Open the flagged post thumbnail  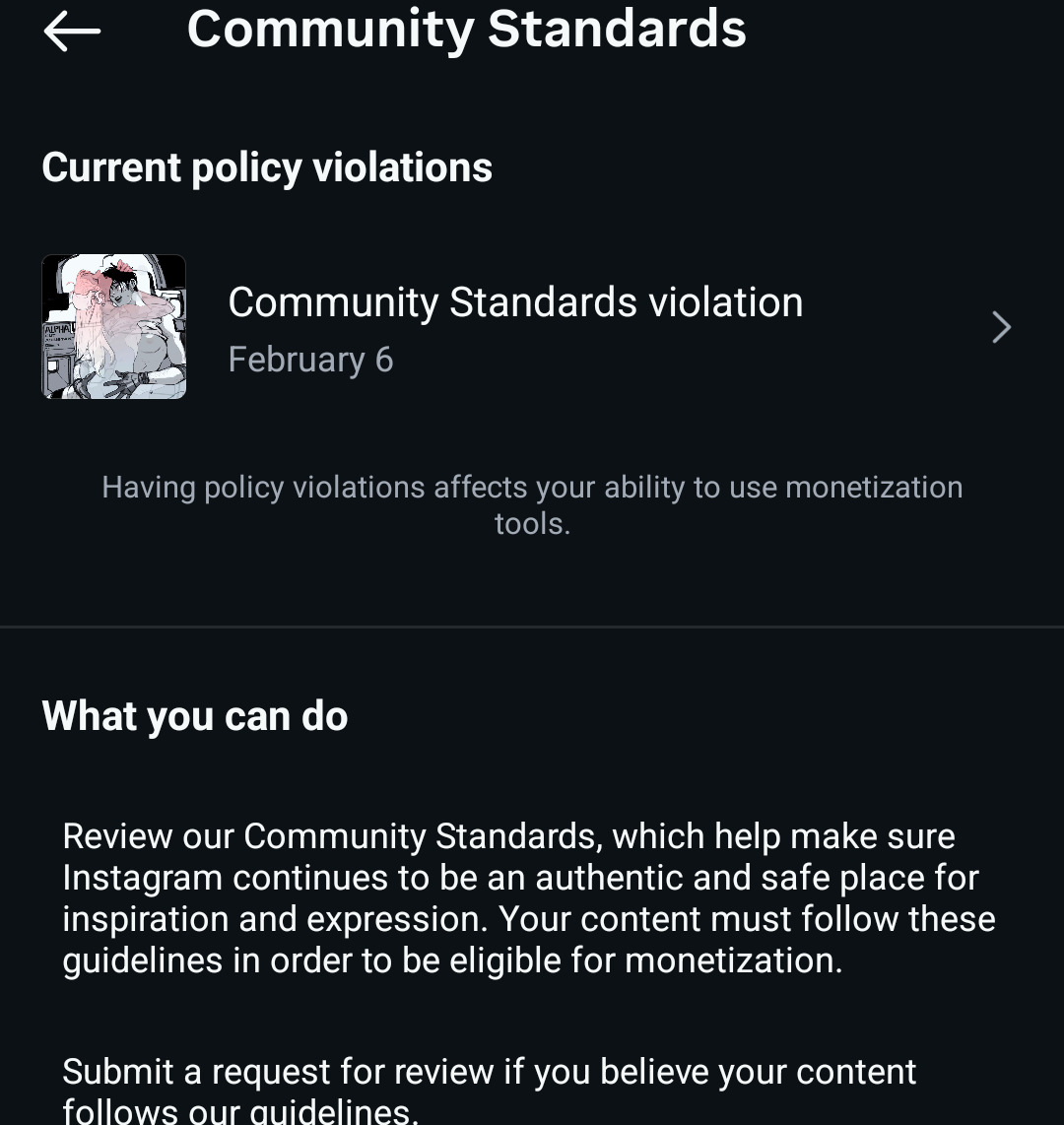pos(114,327)
